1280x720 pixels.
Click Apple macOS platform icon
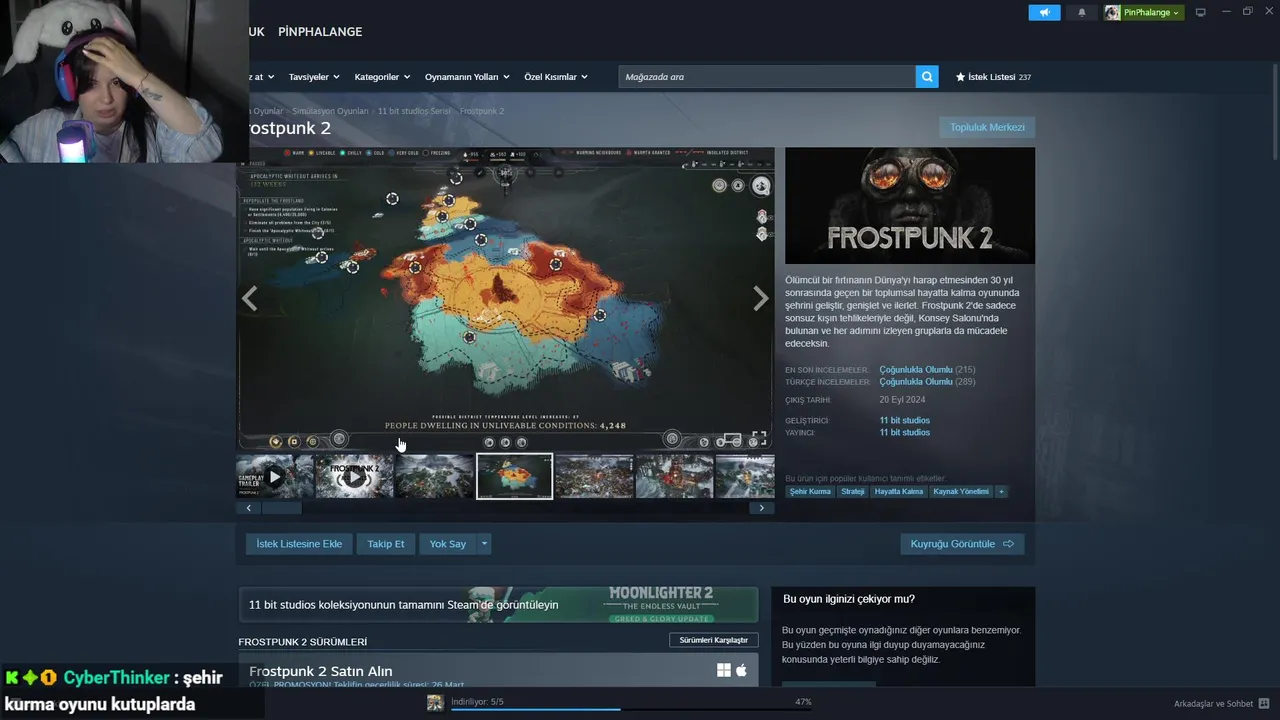(x=741, y=671)
